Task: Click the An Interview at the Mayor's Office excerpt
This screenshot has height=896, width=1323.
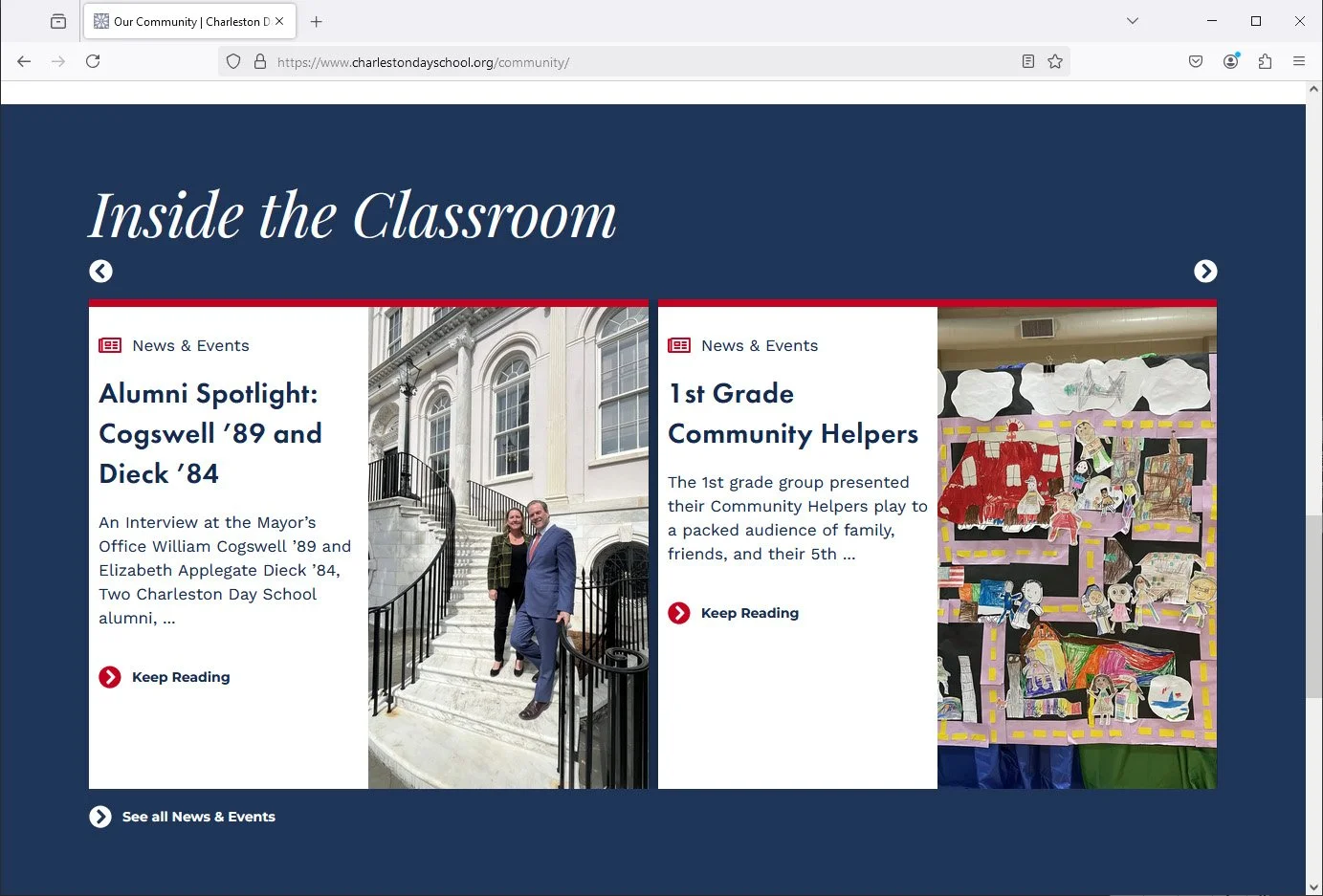Action: 225,570
